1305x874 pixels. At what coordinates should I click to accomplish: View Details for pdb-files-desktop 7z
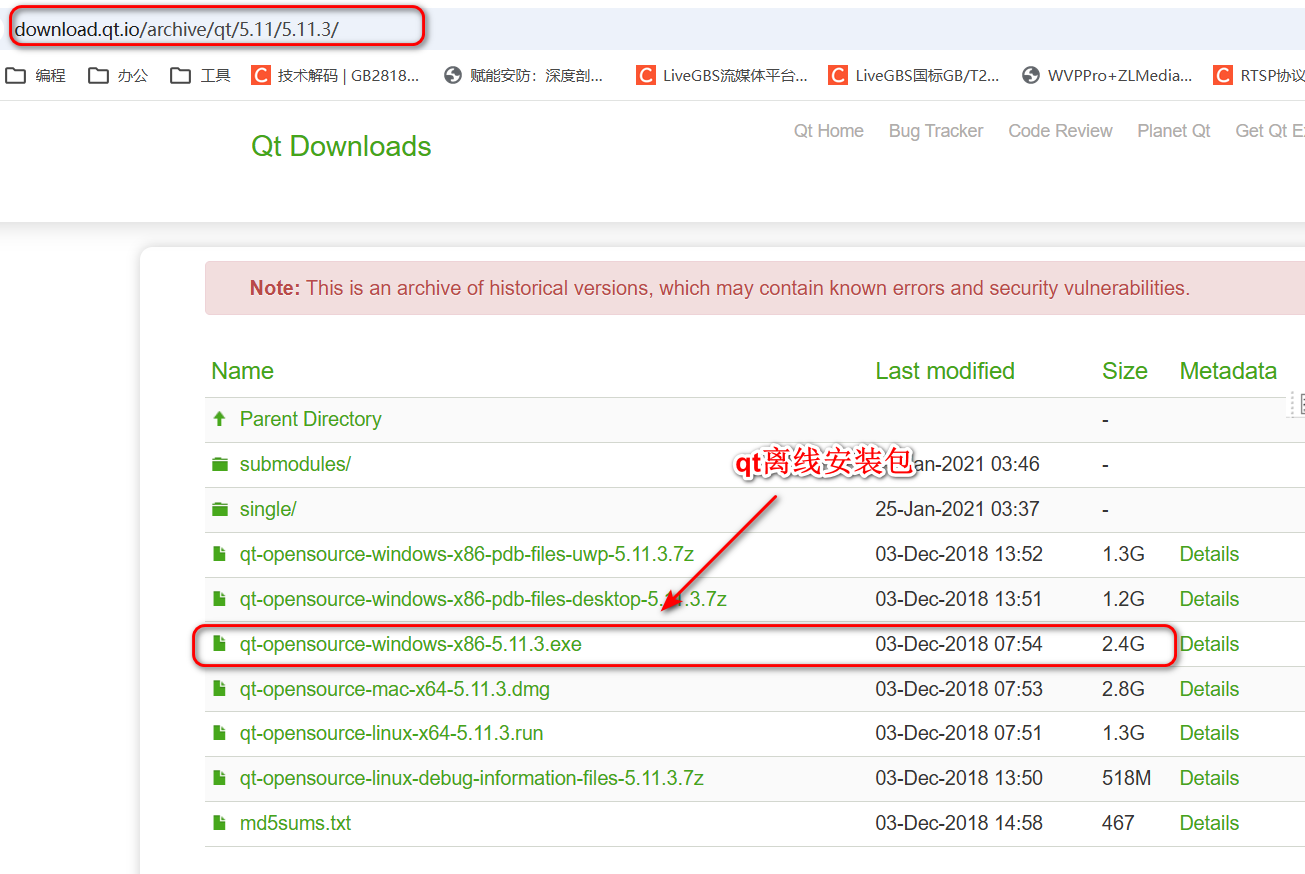point(1209,599)
